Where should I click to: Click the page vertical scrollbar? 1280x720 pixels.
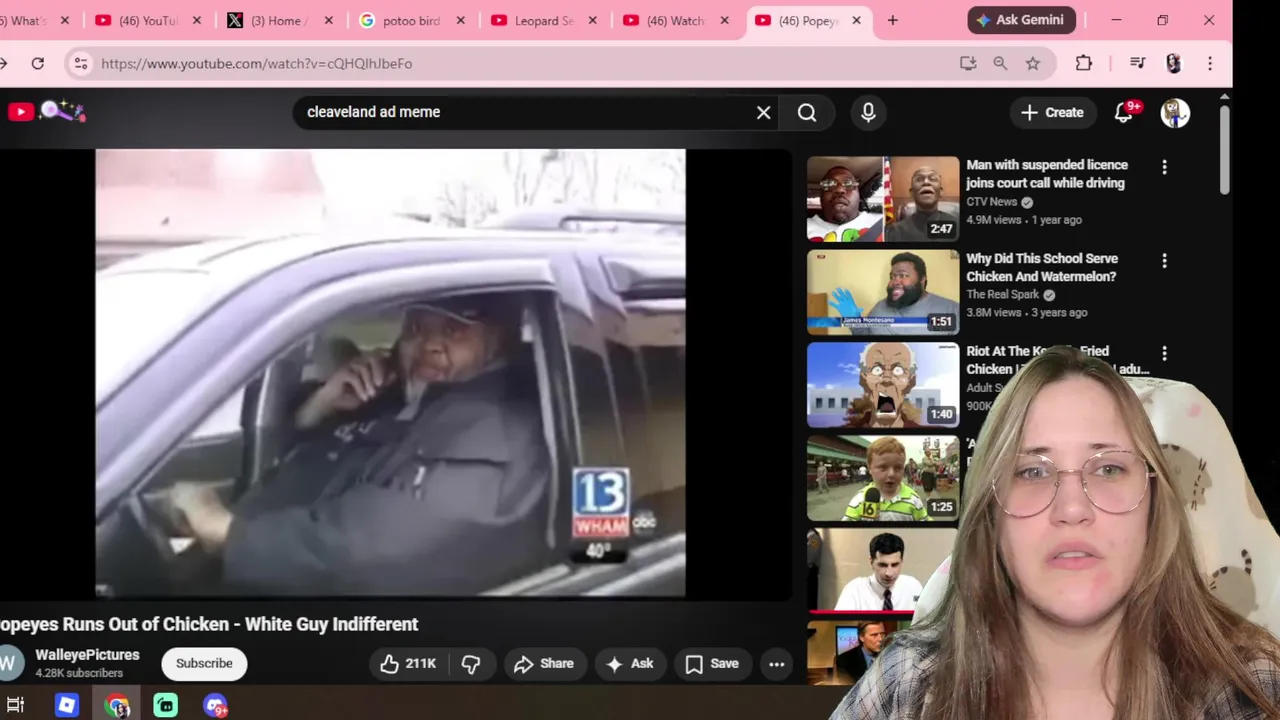(x=1225, y=150)
